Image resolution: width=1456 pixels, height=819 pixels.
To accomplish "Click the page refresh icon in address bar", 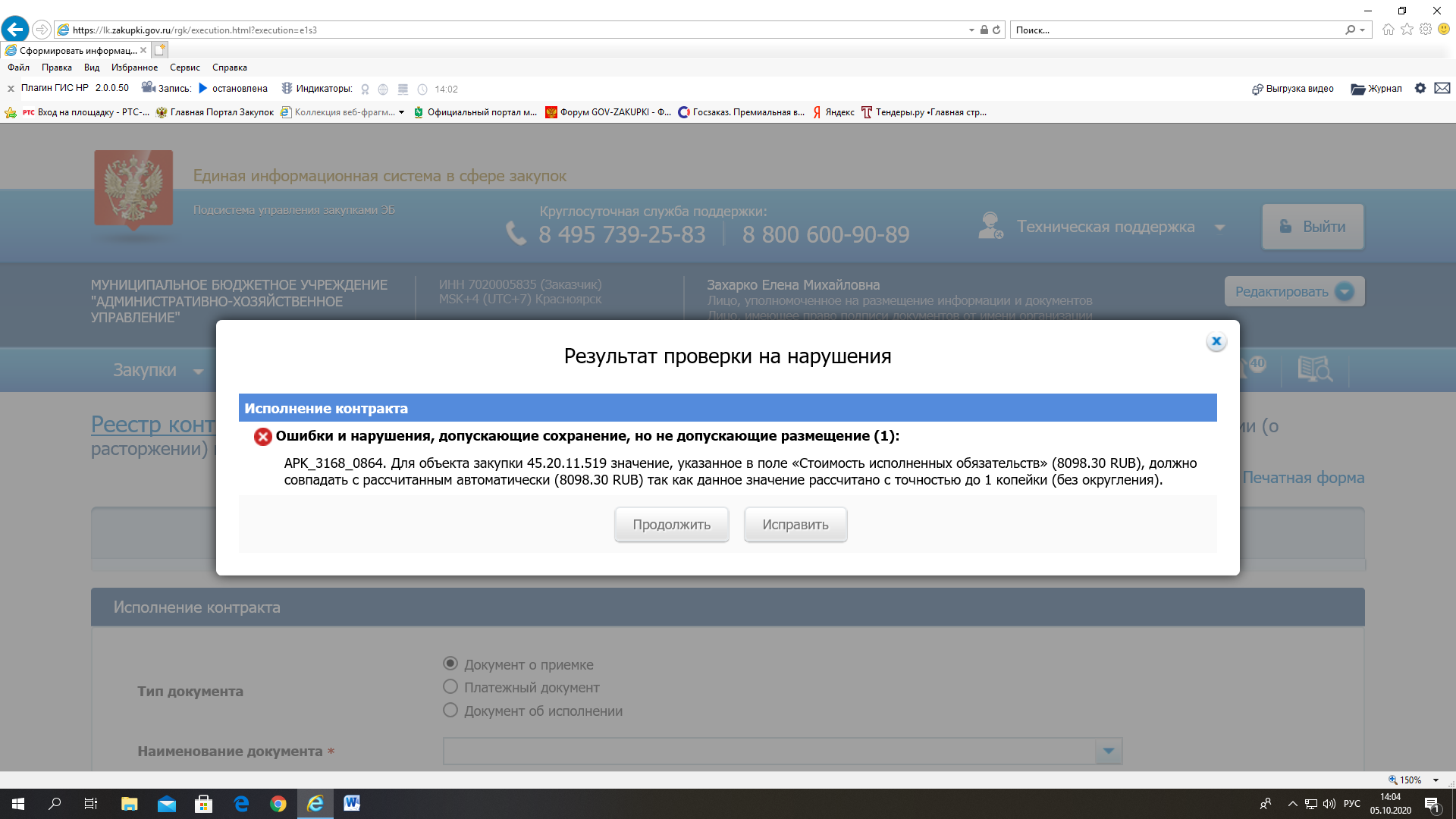I will click(x=996, y=30).
